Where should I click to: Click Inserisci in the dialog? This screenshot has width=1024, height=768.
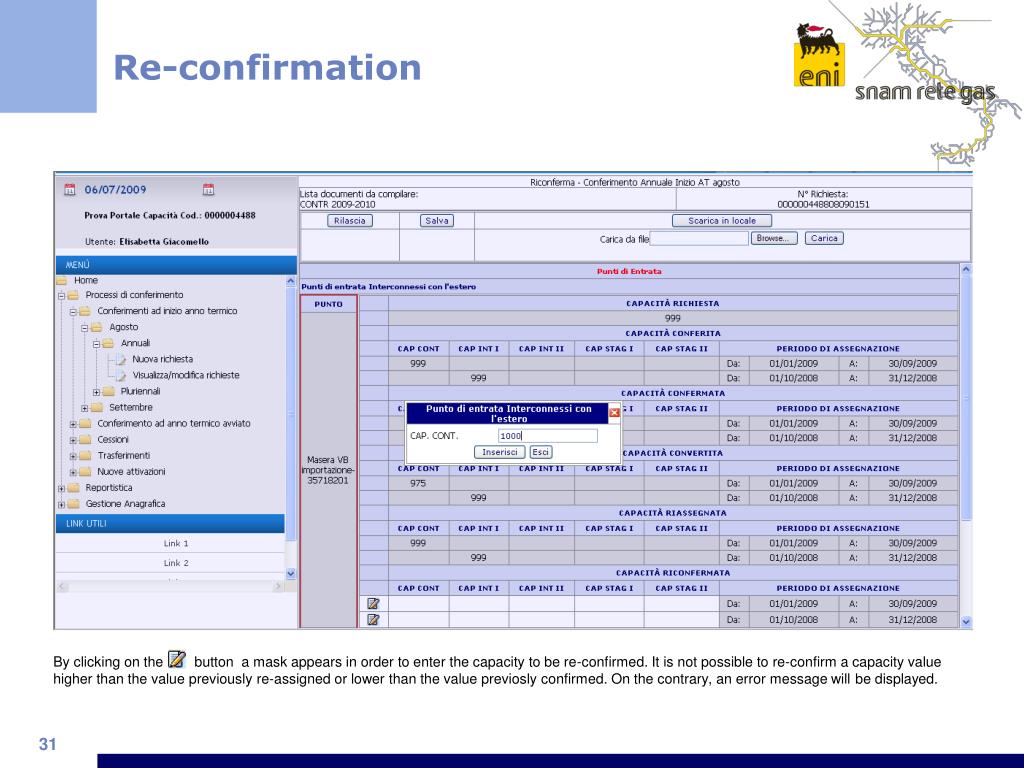pos(500,452)
